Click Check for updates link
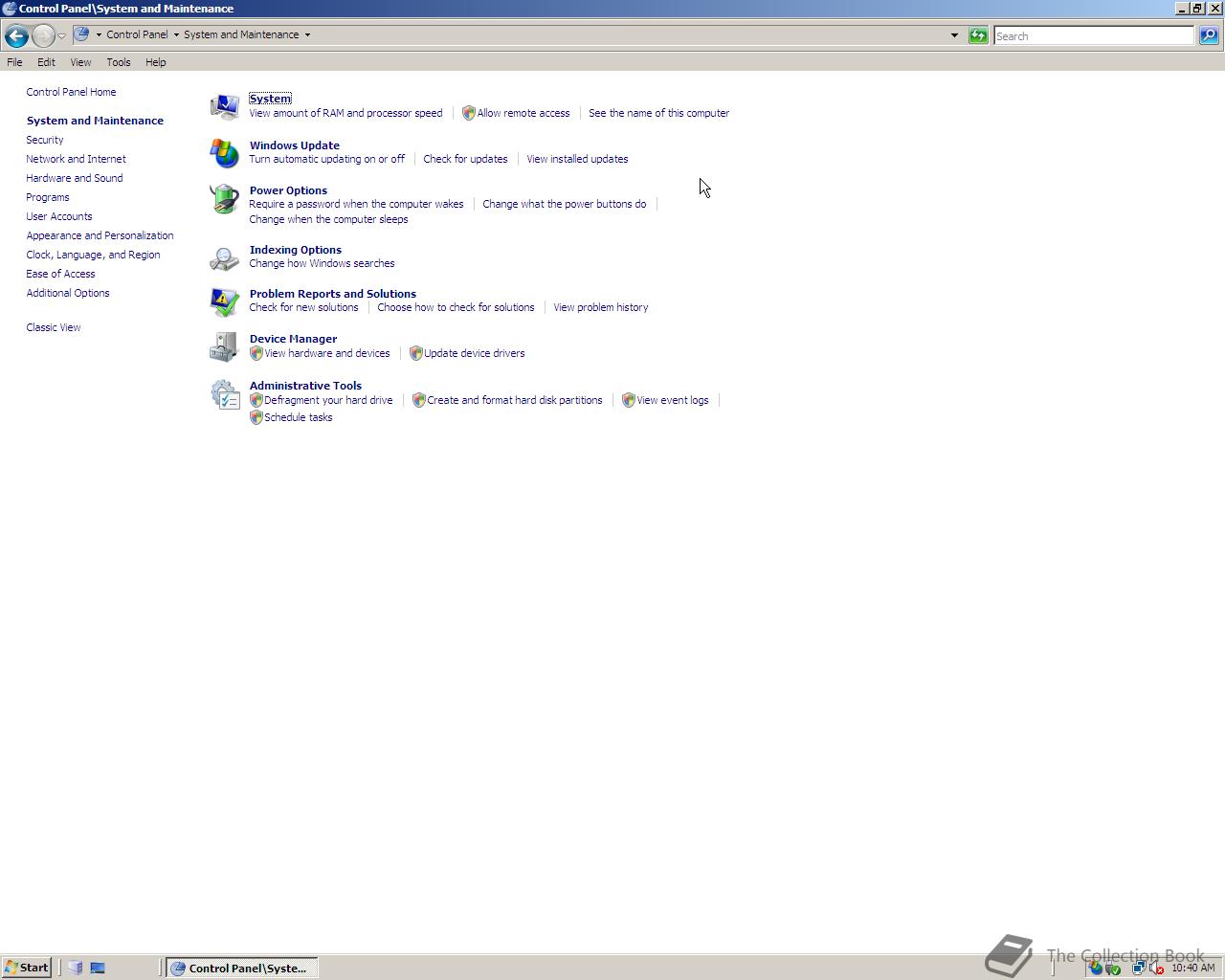 pyautogui.click(x=465, y=159)
